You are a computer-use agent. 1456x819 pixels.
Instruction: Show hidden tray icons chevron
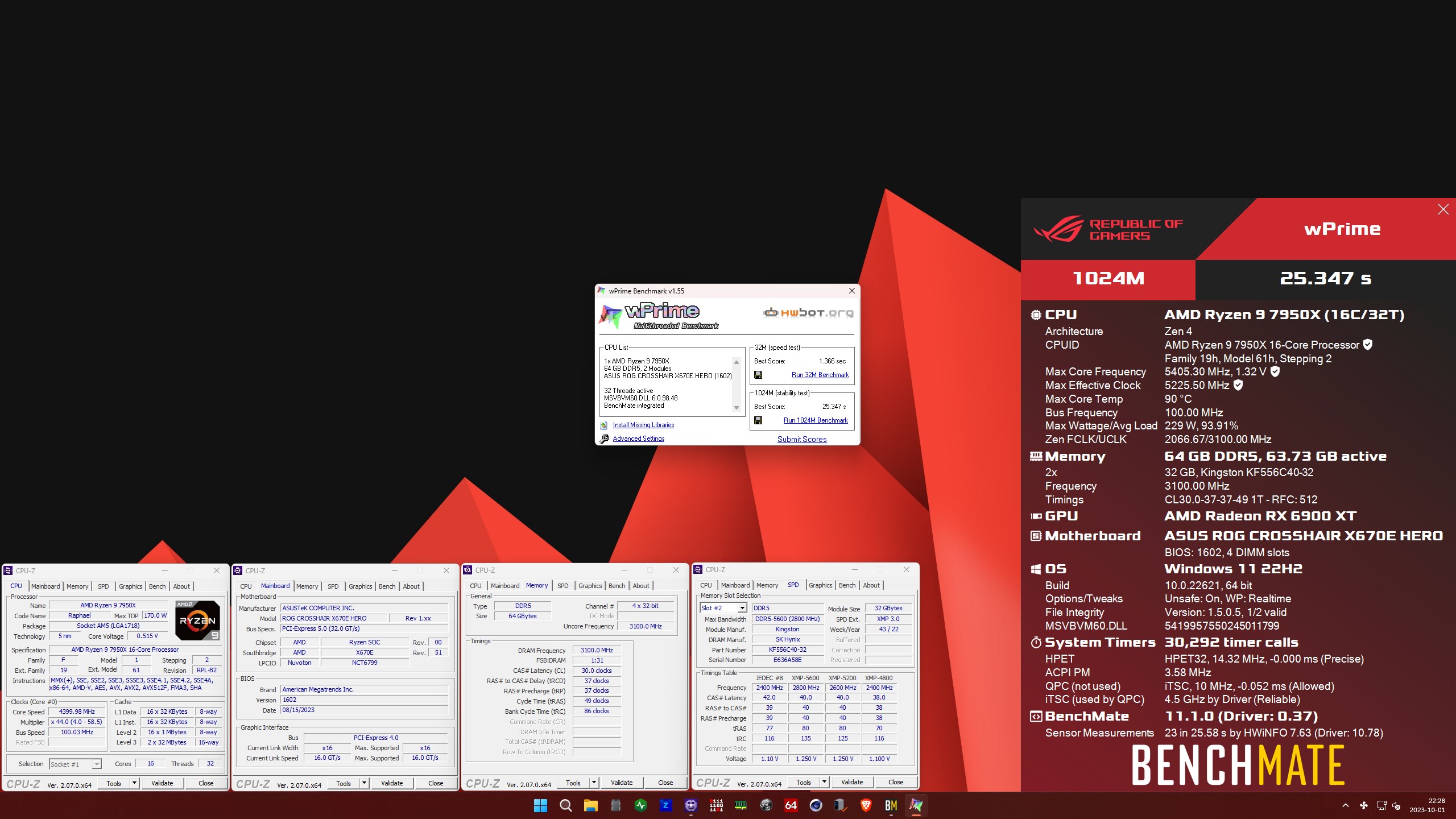(1345, 805)
